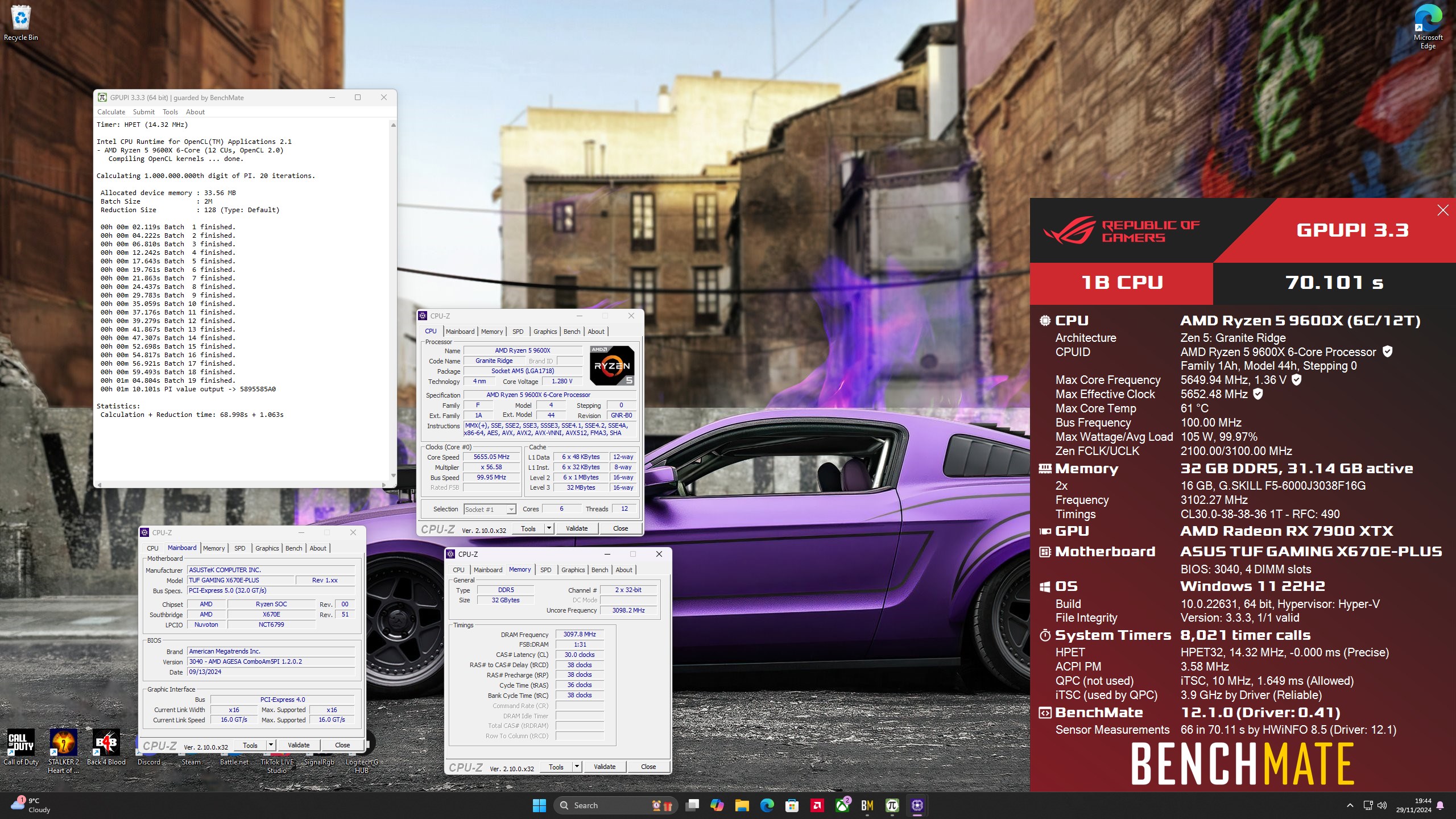Click Close button in CPU-Z Memory window
The width and height of the screenshot is (1456, 819).
648,767
